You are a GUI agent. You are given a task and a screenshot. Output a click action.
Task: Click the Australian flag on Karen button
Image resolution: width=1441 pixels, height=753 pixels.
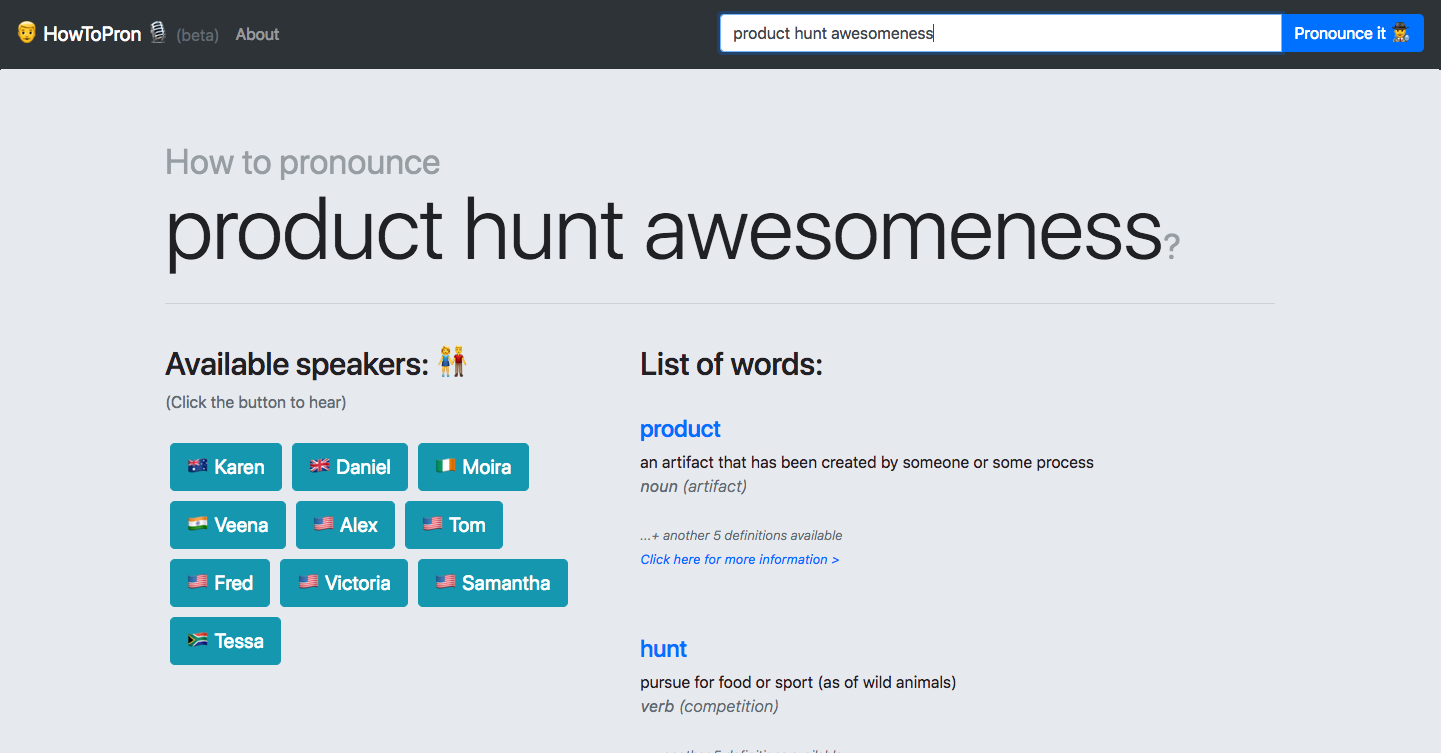click(197, 466)
